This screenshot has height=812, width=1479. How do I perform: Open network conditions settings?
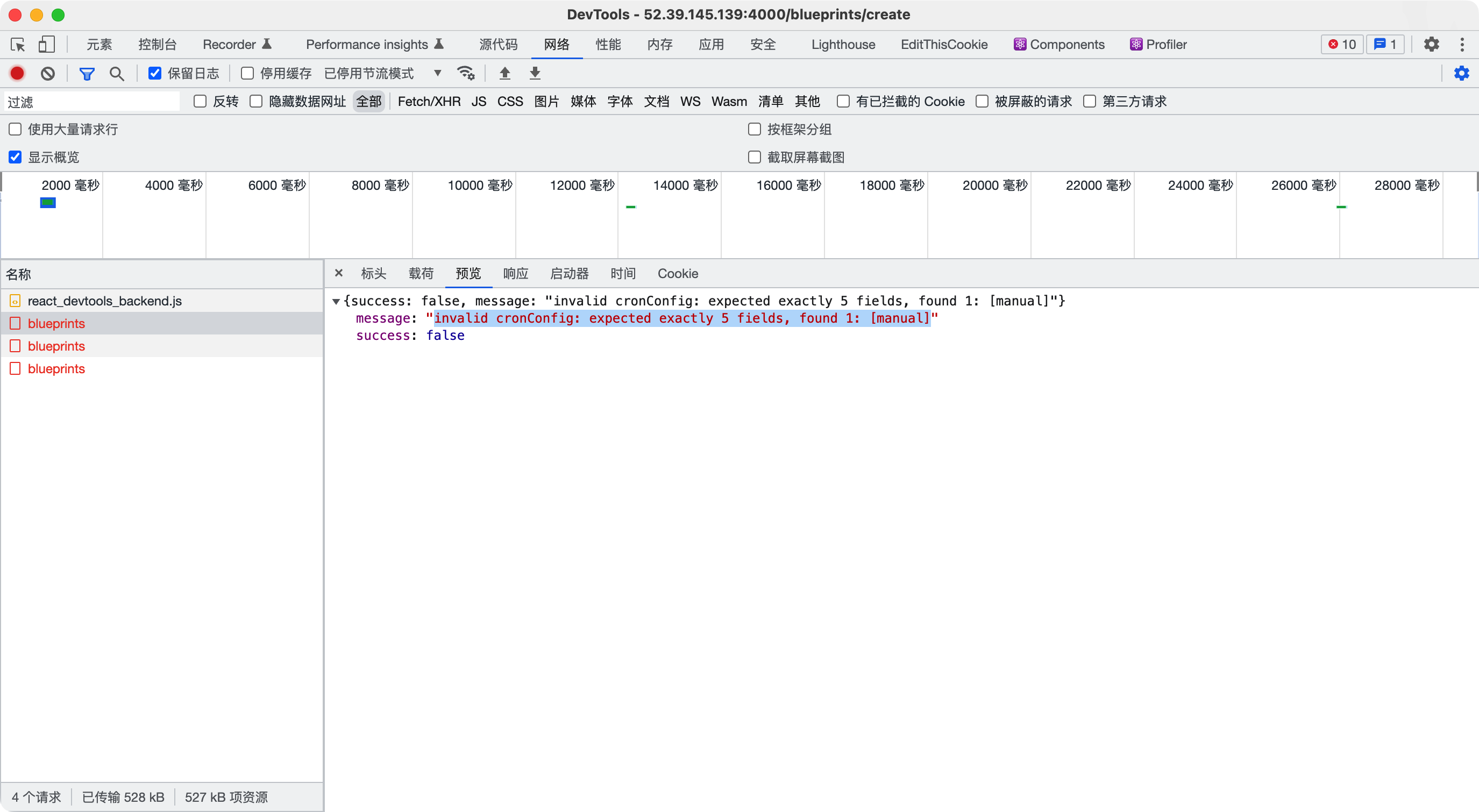coord(466,73)
